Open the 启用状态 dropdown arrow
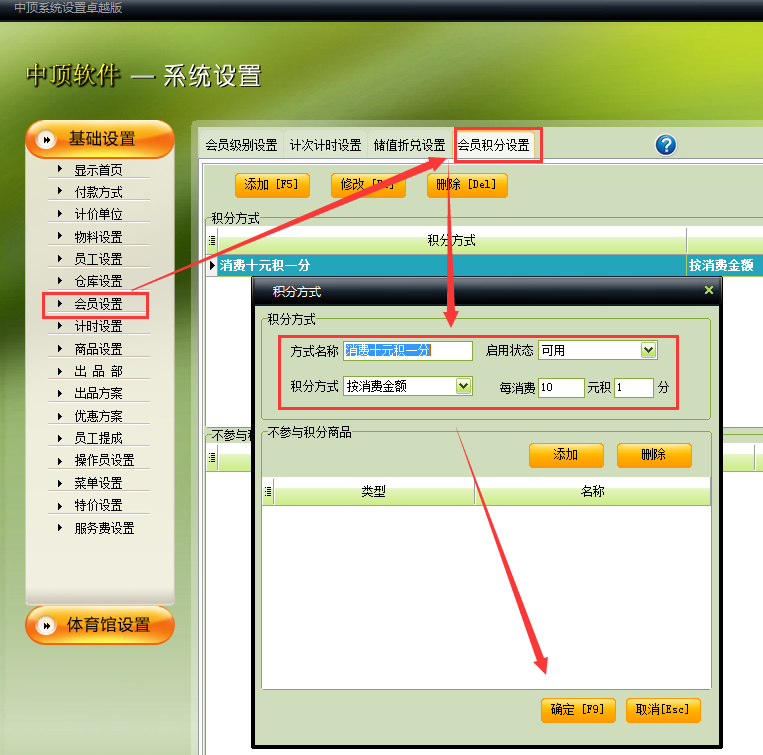Viewport: 763px width, 755px height. [648, 350]
